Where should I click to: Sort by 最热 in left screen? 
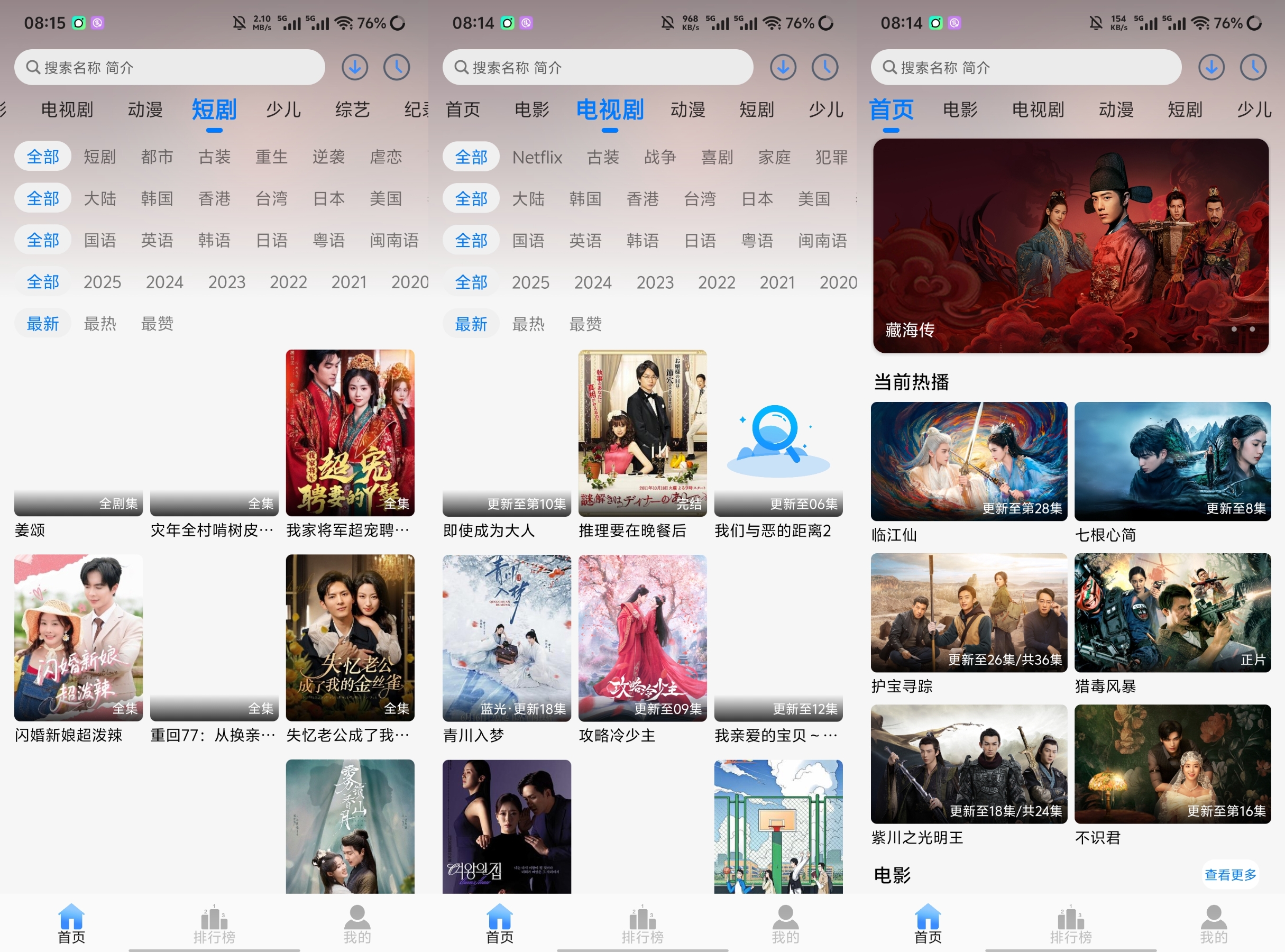(x=100, y=324)
